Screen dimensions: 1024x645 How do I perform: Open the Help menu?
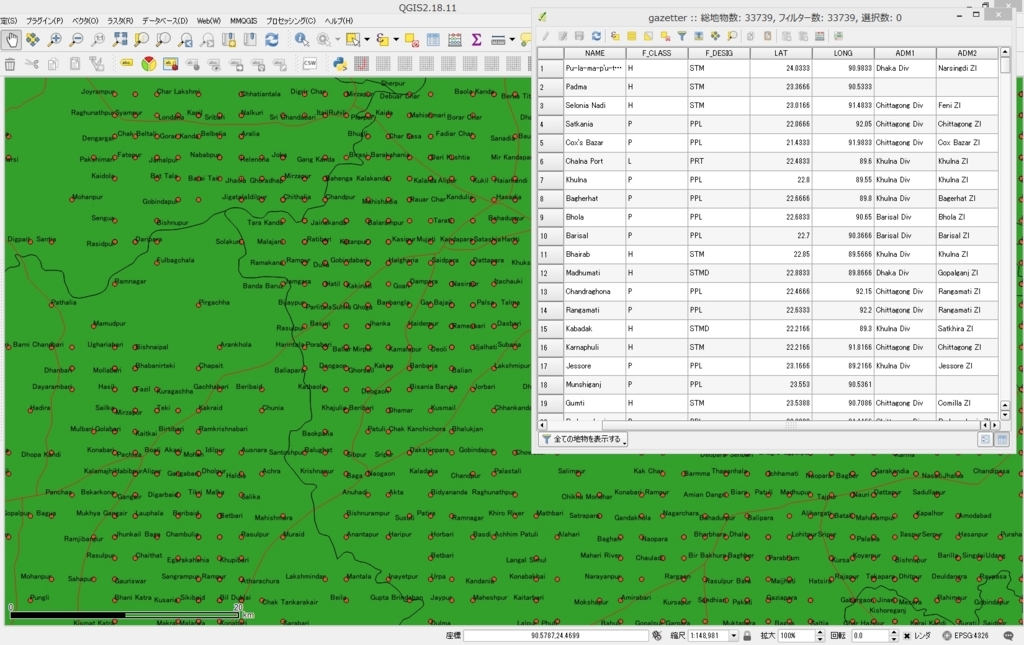coord(339,21)
